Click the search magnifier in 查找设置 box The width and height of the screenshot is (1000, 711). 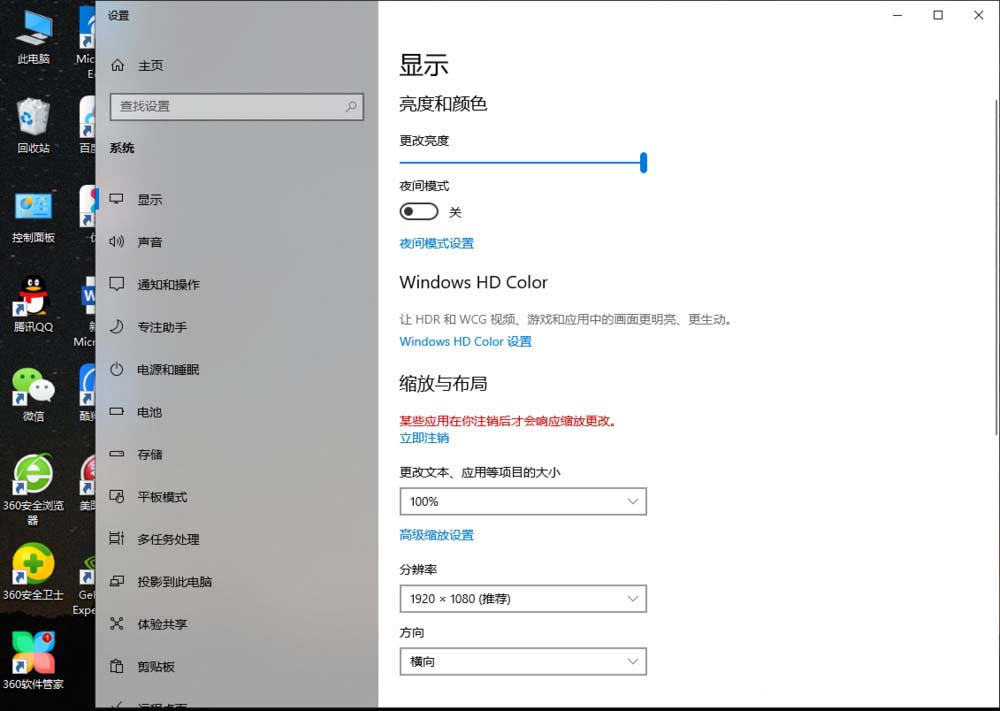[x=351, y=106]
